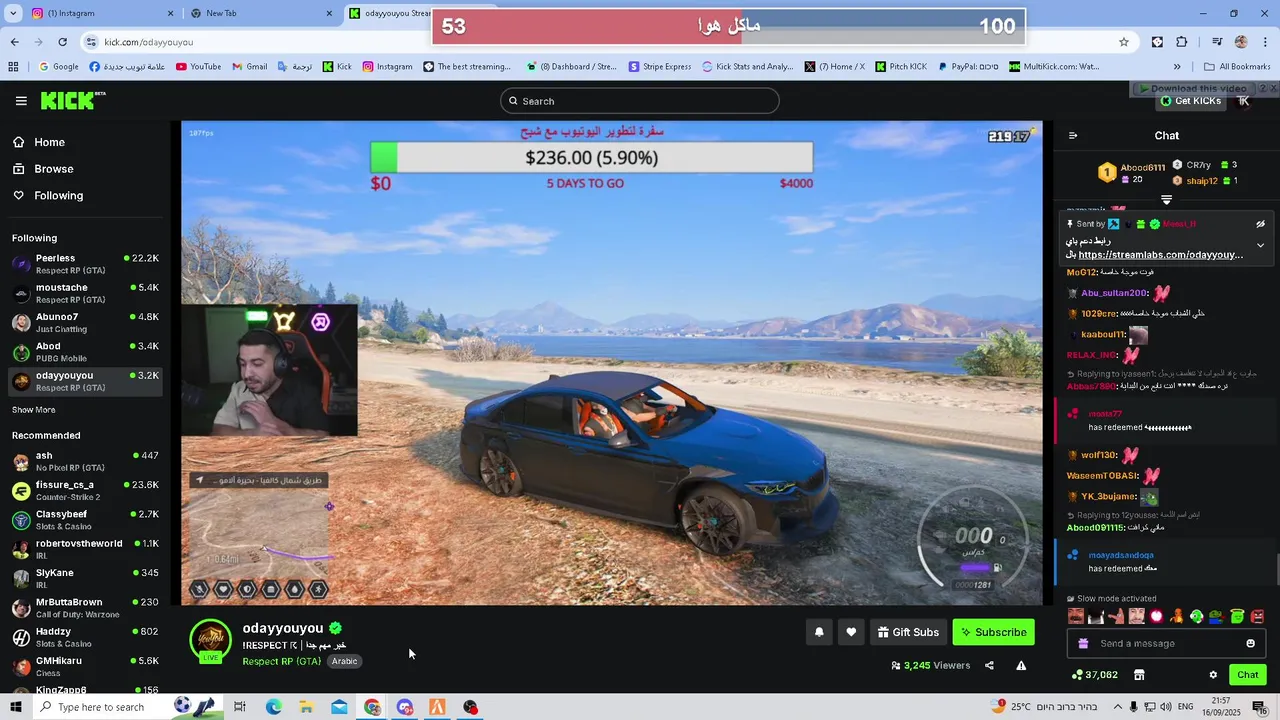Open the emoji picker in message box
Screen dimensions: 1280x720
pyautogui.click(x=1250, y=644)
